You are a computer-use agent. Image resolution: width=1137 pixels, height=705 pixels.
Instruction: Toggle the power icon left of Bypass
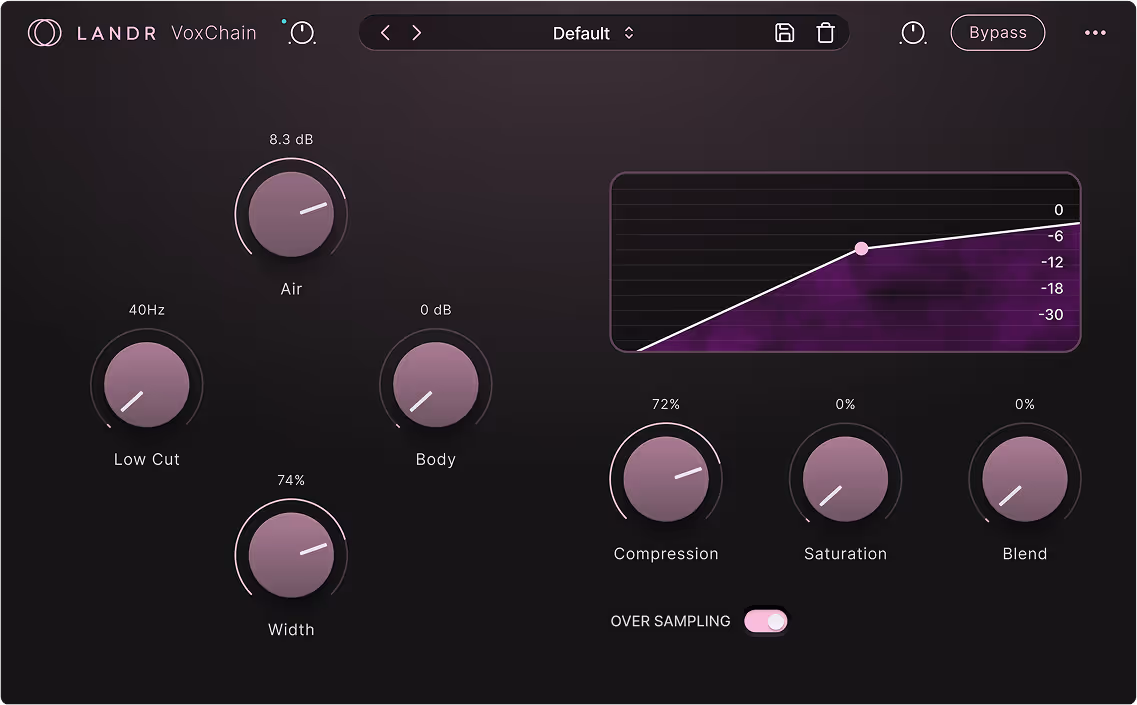pyautogui.click(x=913, y=33)
